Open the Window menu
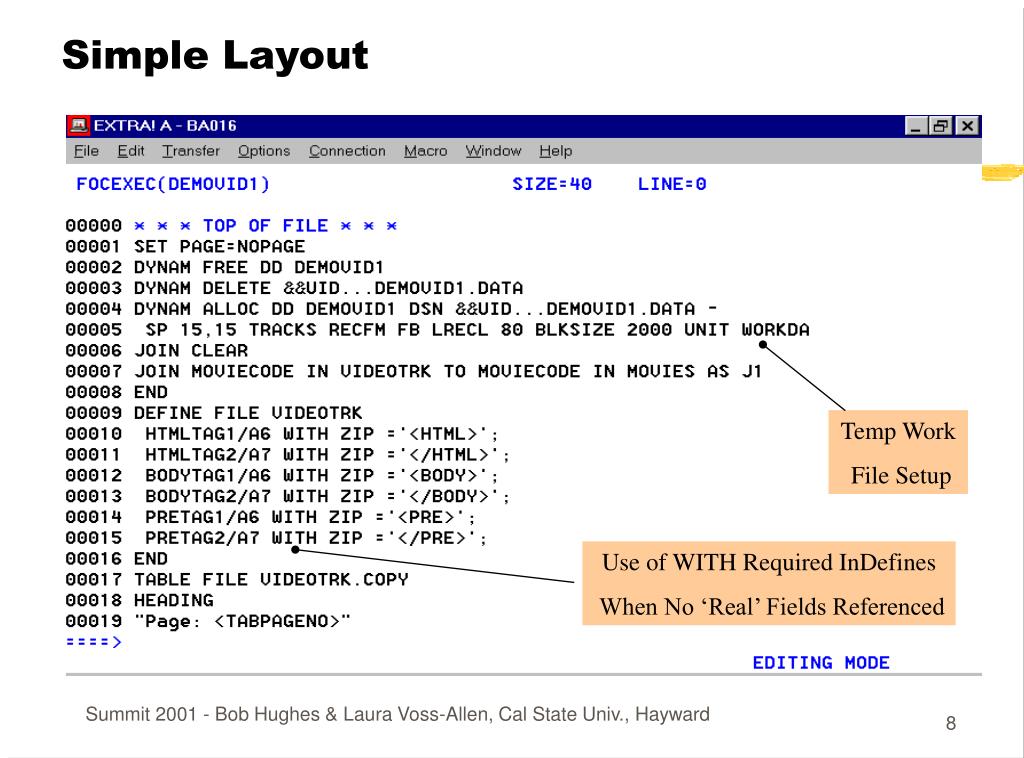 (x=493, y=151)
